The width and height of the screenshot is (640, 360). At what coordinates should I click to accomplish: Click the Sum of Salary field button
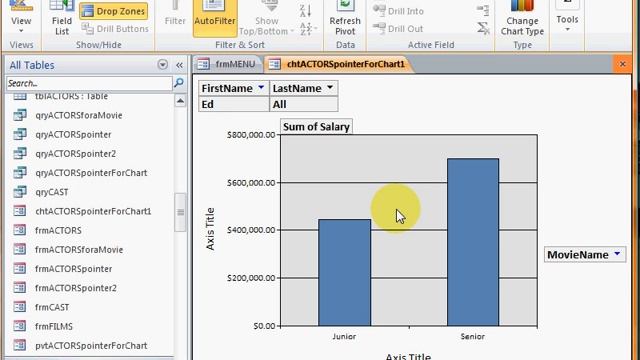point(316,127)
